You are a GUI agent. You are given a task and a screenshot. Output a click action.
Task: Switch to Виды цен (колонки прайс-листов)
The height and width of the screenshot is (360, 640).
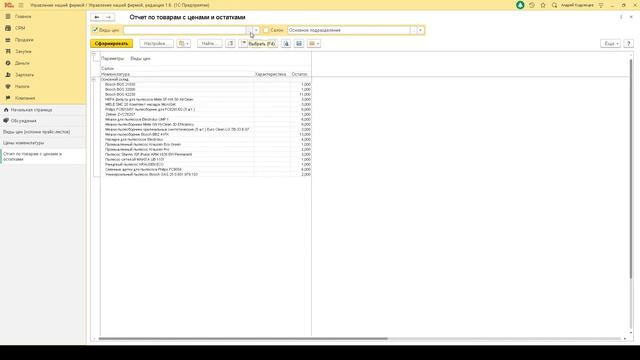coord(43,132)
